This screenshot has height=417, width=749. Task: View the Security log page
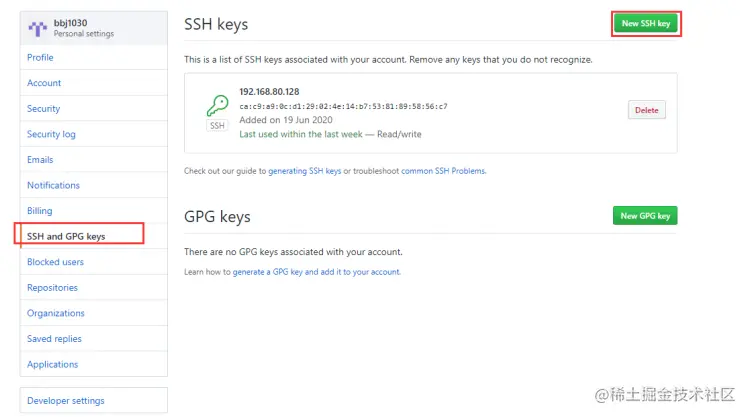(x=51, y=134)
